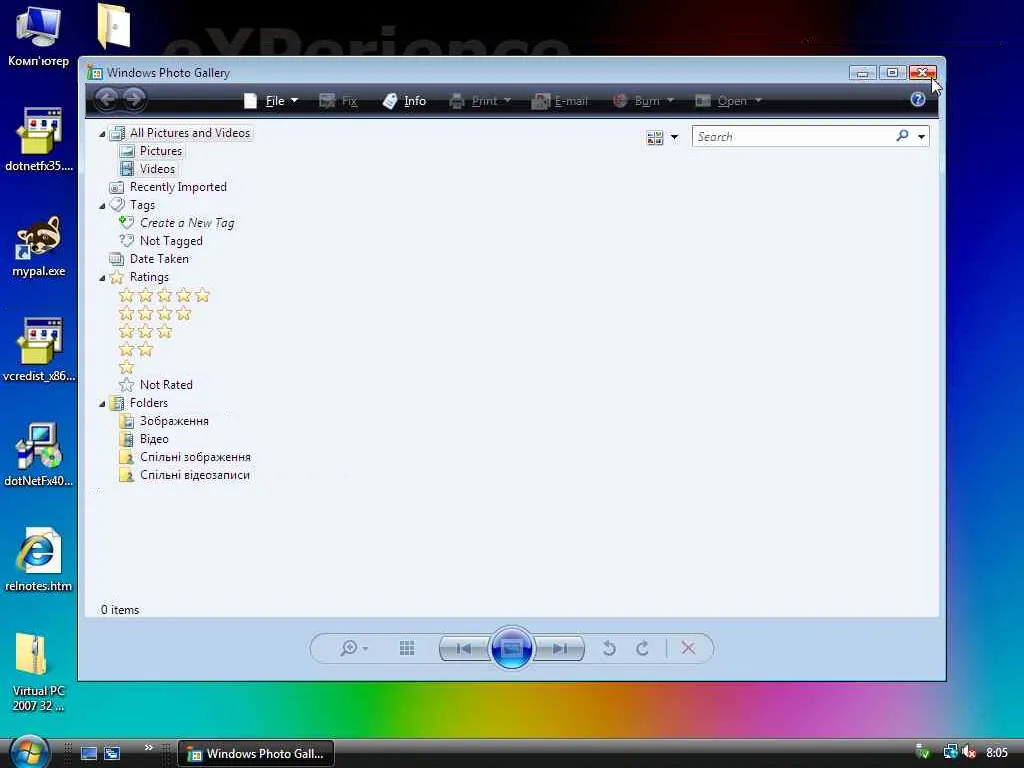The width and height of the screenshot is (1024, 768).
Task: Open the zoom magnifier control
Action: click(x=353, y=648)
